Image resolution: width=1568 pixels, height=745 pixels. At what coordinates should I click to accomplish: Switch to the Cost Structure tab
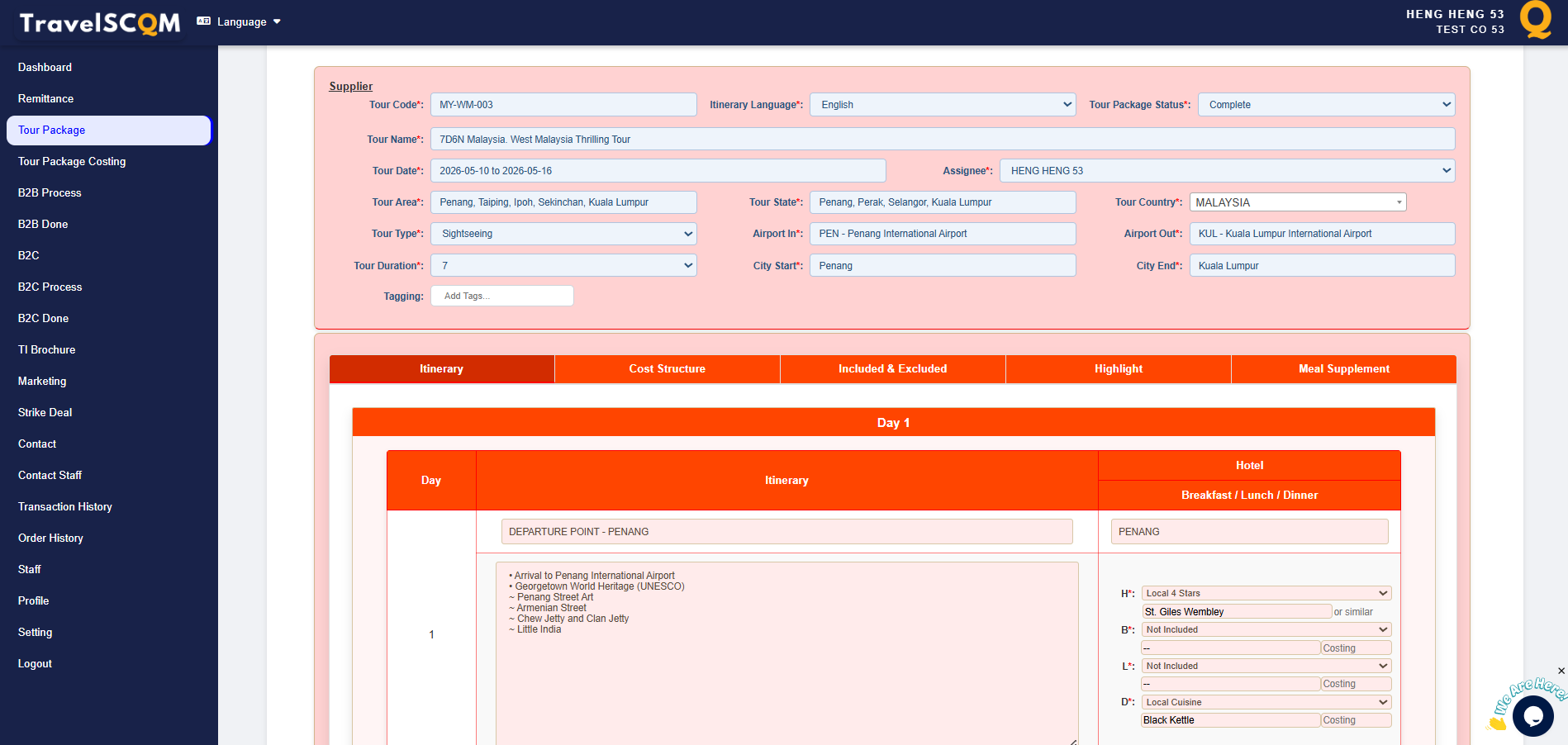coord(667,369)
